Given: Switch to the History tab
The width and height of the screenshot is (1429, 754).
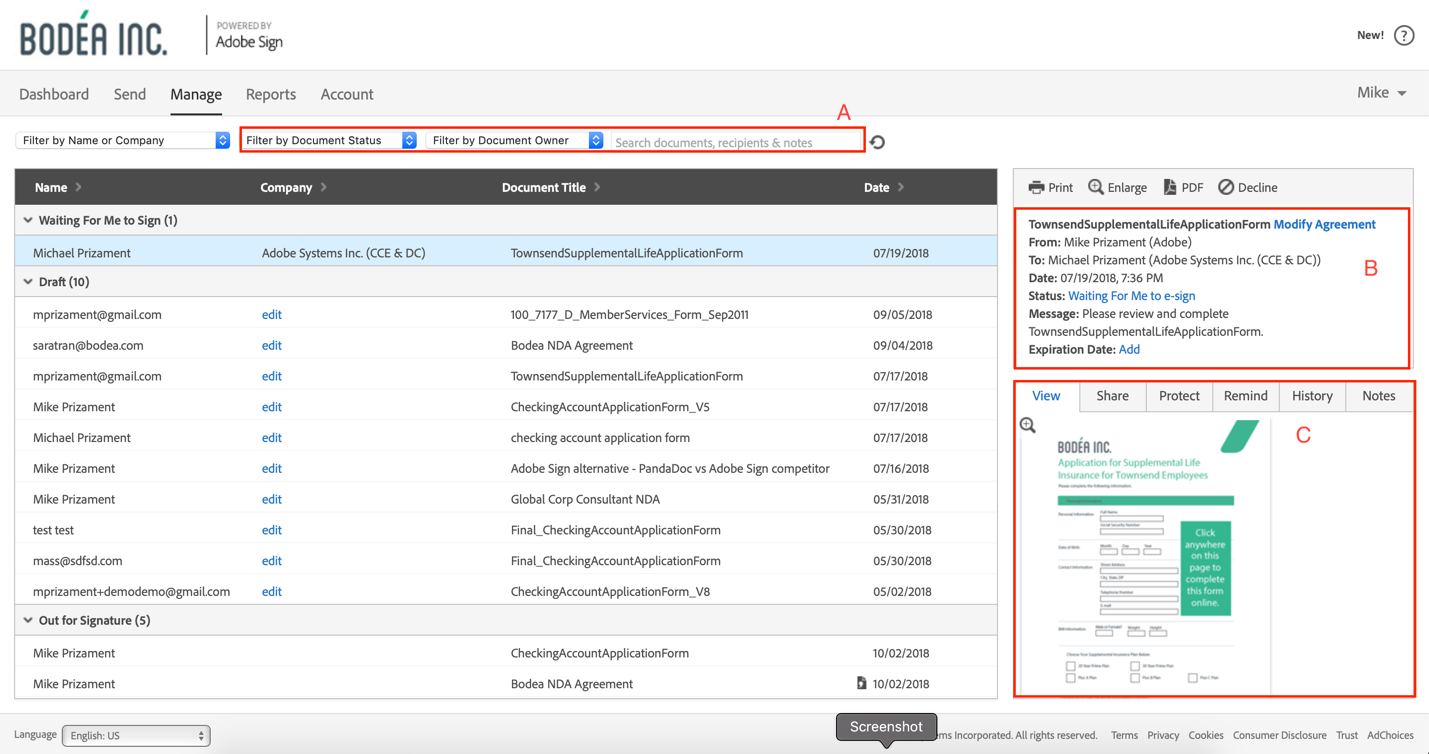Looking at the screenshot, I should (x=1312, y=396).
